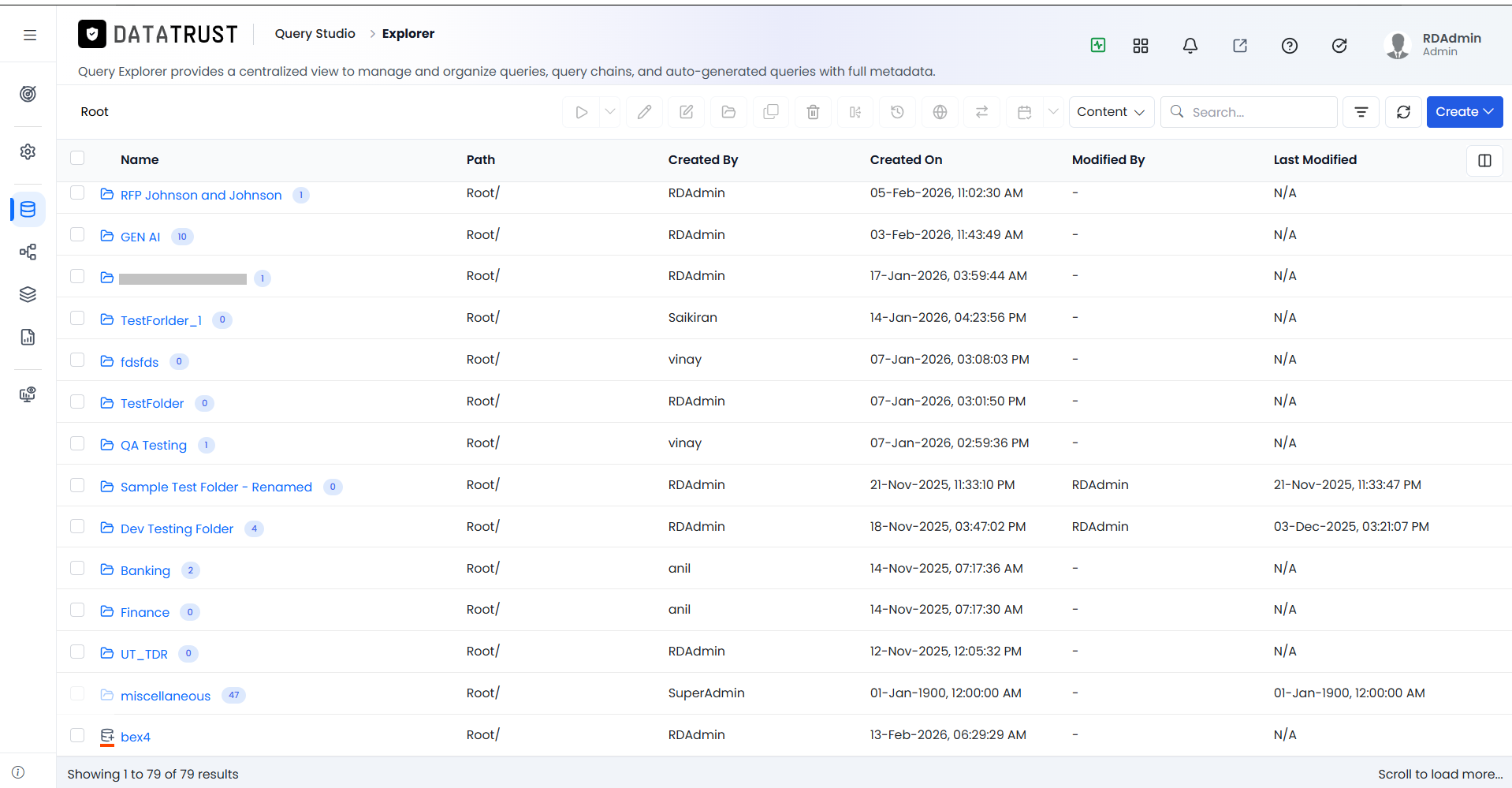
Task: Open the GEN AI folder
Action: [x=140, y=237]
